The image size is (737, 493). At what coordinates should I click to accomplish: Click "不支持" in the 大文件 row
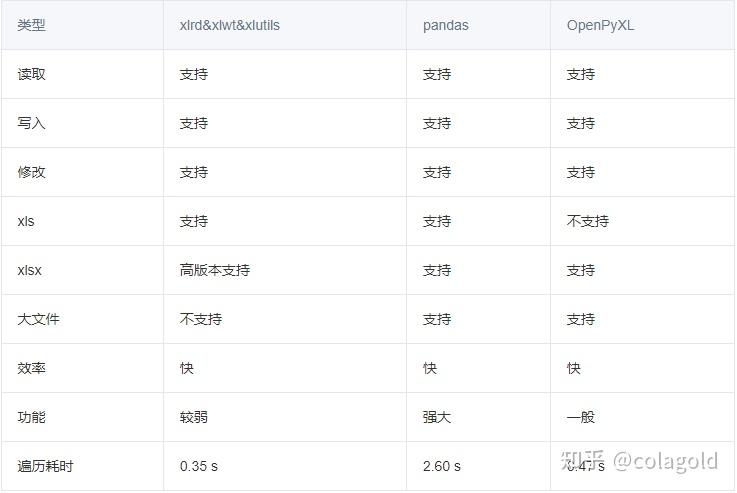tap(200, 319)
